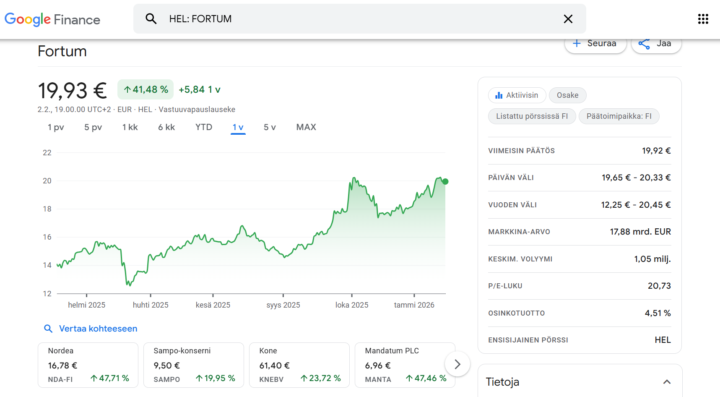Show next comparison stocks with arrow
The width and height of the screenshot is (720, 397).
click(x=457, y=364)
